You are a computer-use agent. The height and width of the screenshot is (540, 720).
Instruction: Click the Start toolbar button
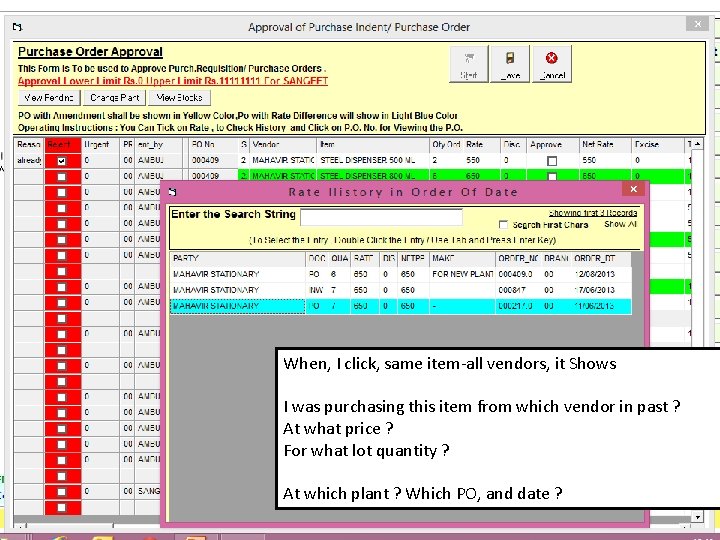(468, 64)
